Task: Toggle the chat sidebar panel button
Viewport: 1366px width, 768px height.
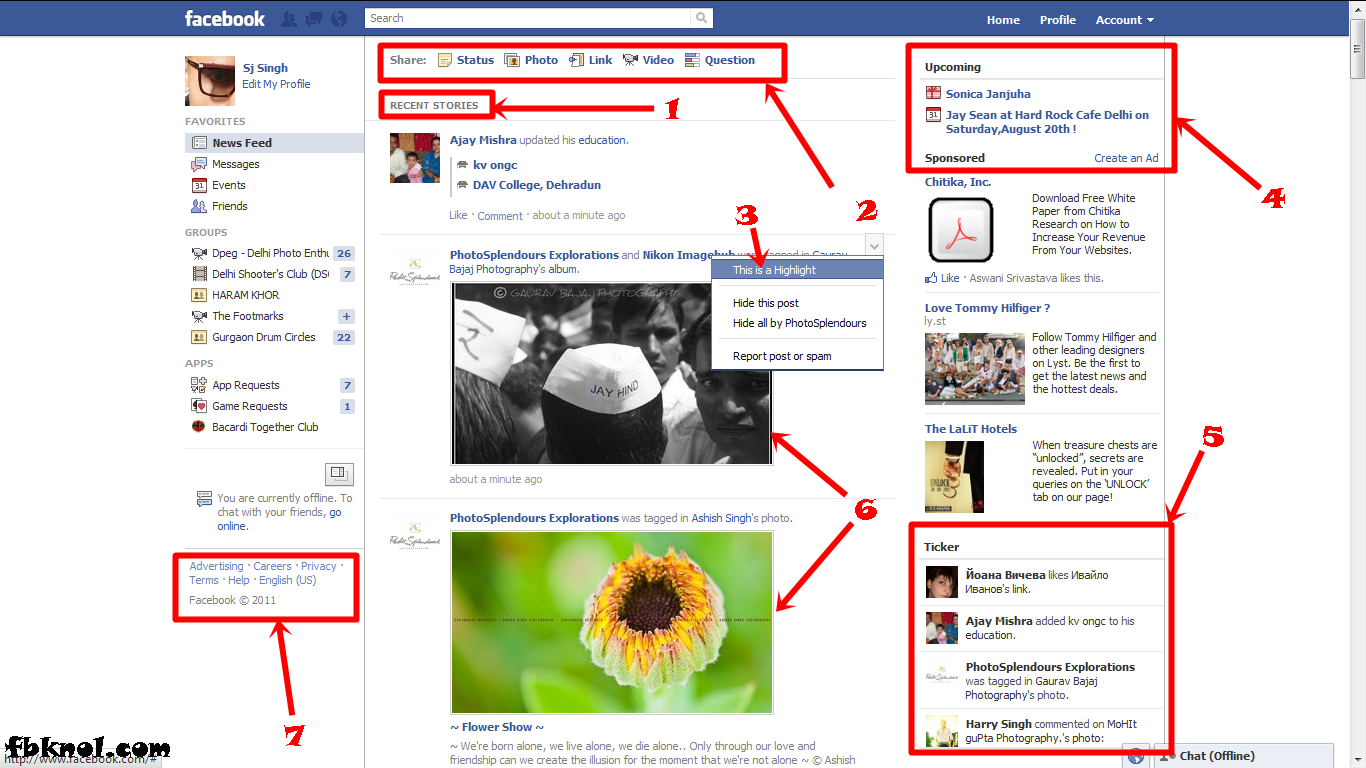Action: (x=339, y=473)
